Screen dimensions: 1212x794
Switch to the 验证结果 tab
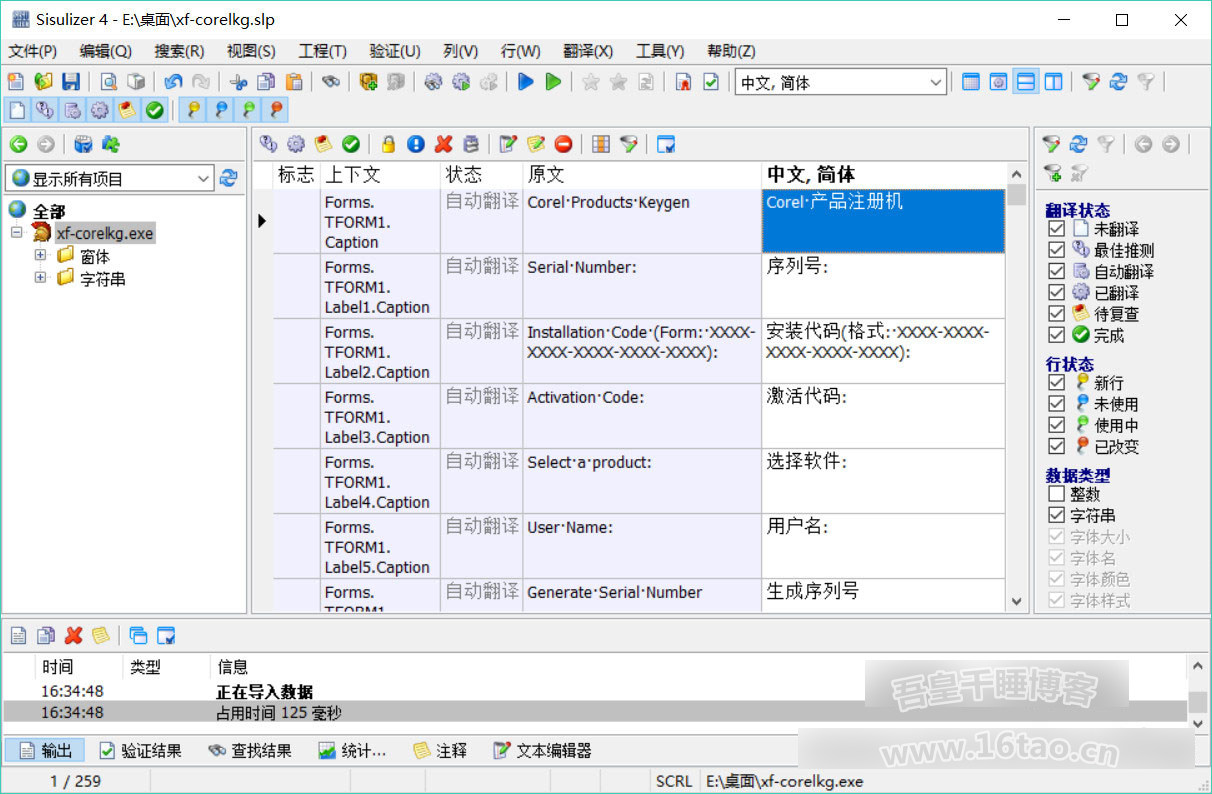pyautogui.click(x=140, y=750)
